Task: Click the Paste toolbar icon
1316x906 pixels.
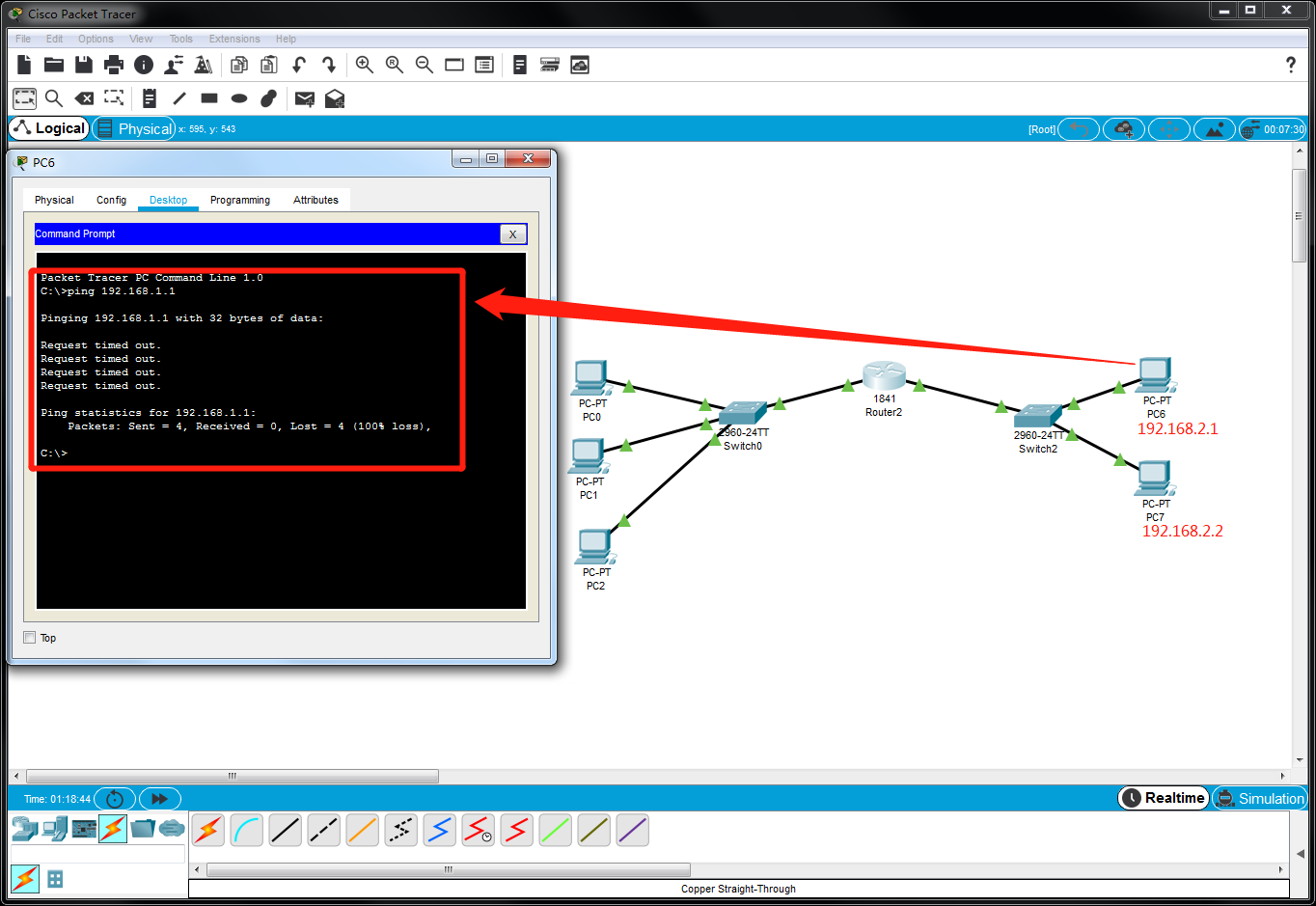Action: tap(269, 65)
